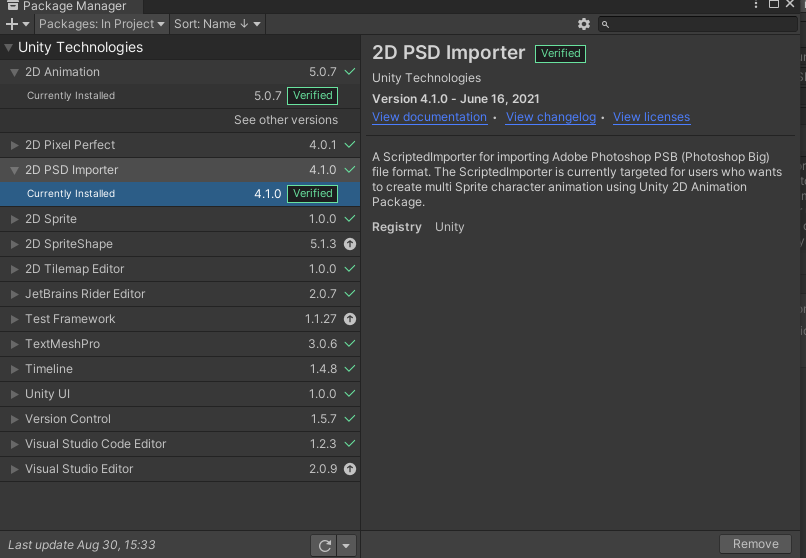
Task: Expand the 2D Pixel Perfect package entry
Action: tap(14, 145)
